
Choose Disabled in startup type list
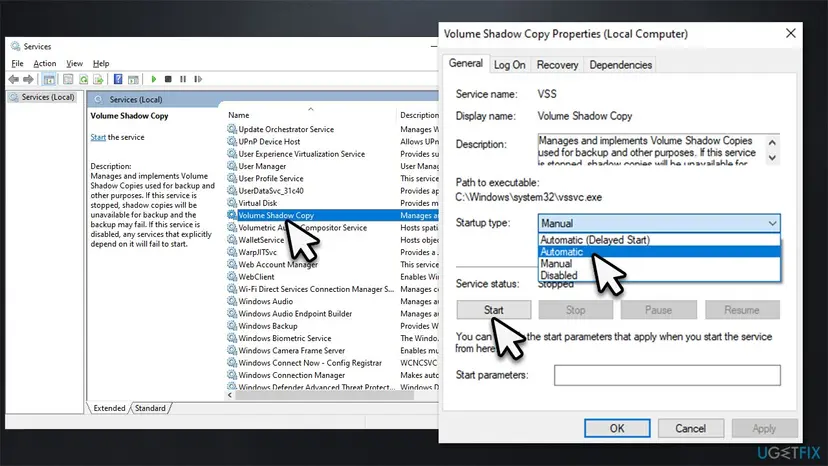click(x=658, y=275)
